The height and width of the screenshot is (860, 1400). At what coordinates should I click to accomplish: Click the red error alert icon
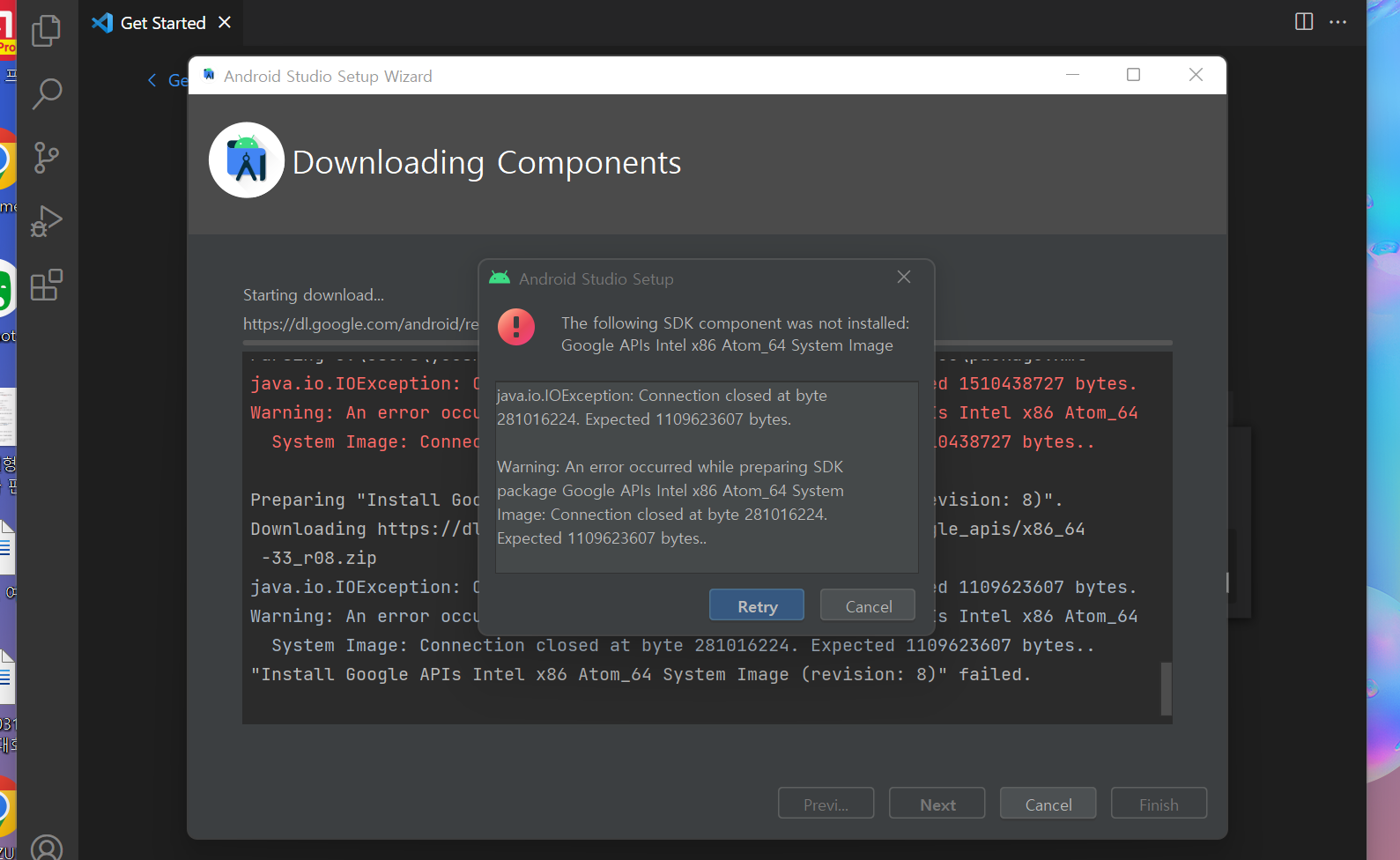[x=516, y=327]
